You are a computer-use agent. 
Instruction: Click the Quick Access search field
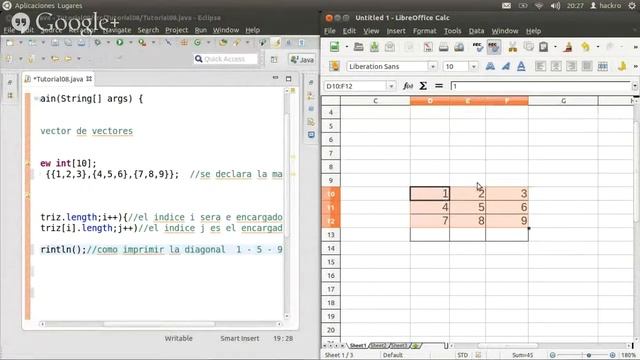pyautogui.click(x=226, y=59)
